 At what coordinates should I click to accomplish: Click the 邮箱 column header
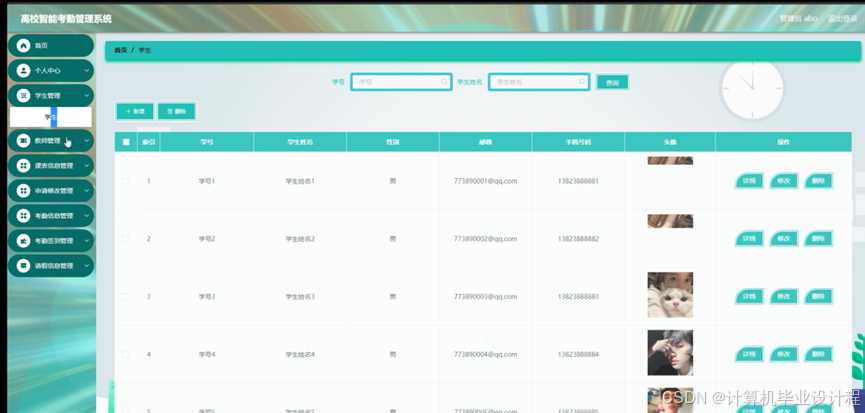coord(485,142)
